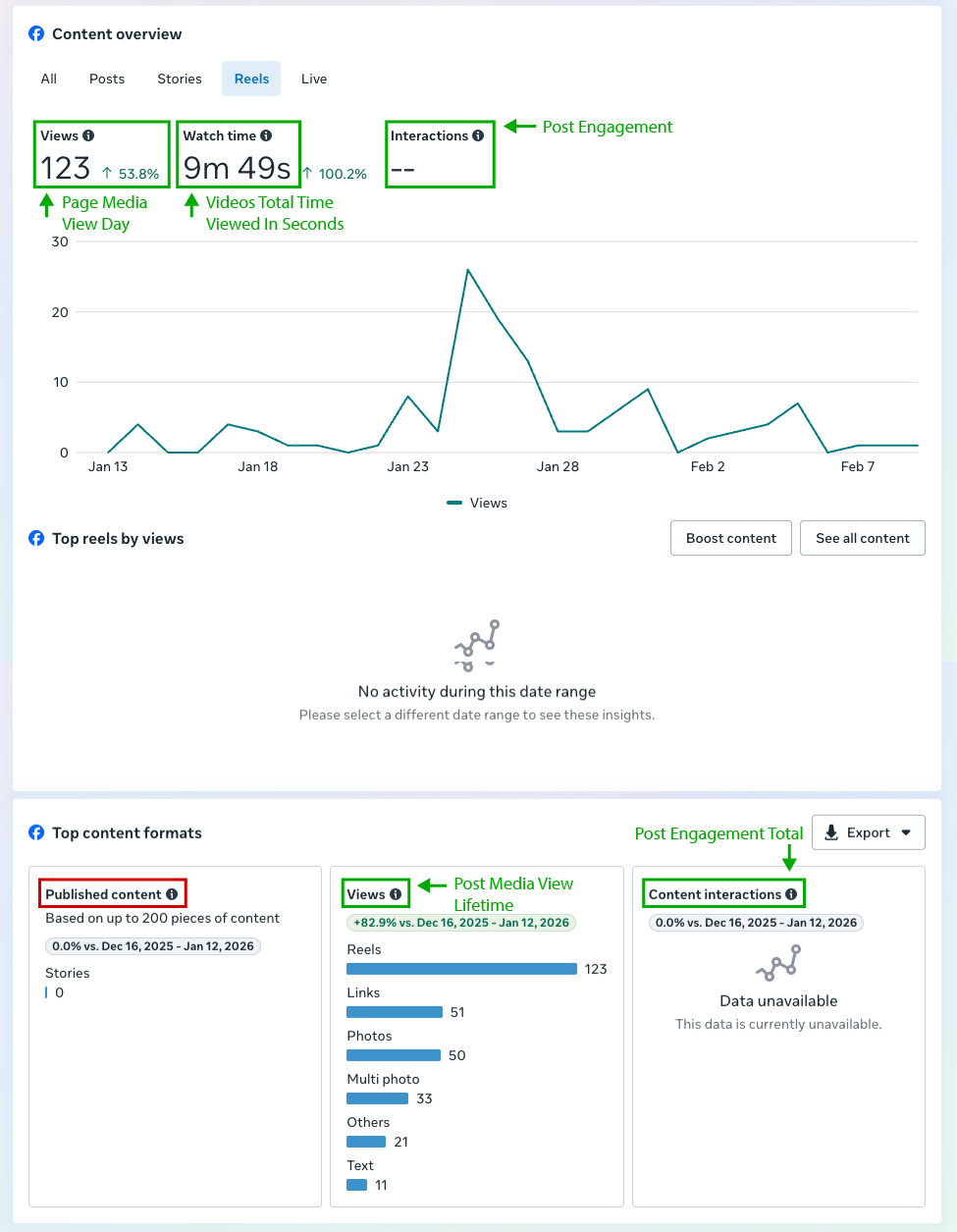
Task: Click Facebook logo beside Top content formats
Action: point(36,832)
